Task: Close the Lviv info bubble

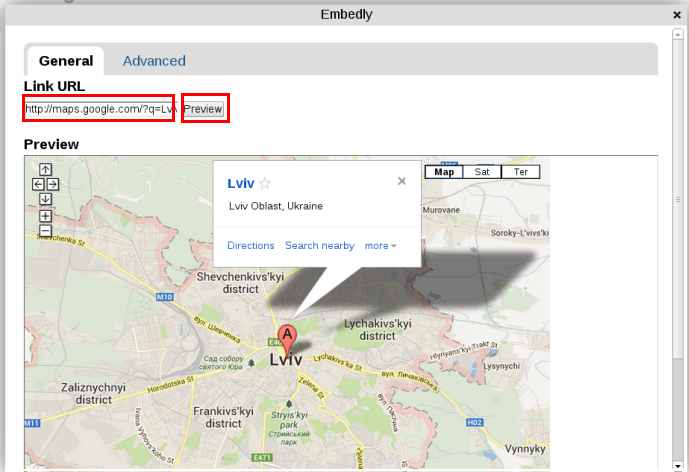Action: 401,181
